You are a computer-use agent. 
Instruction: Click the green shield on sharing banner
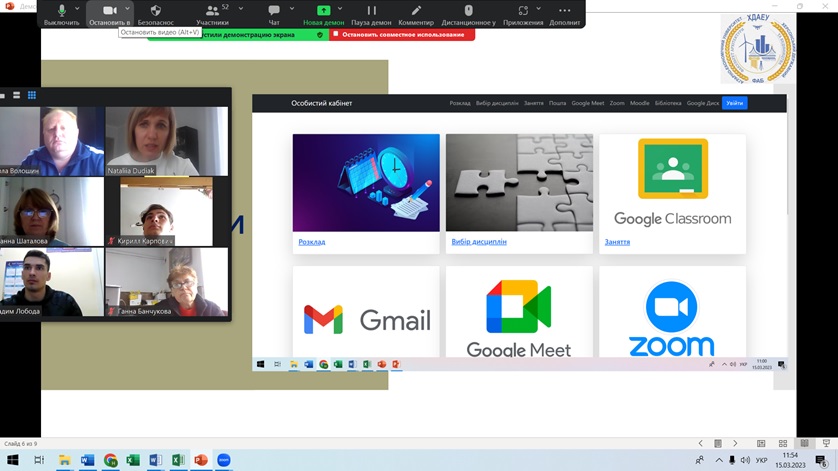(x=320, y=35)
